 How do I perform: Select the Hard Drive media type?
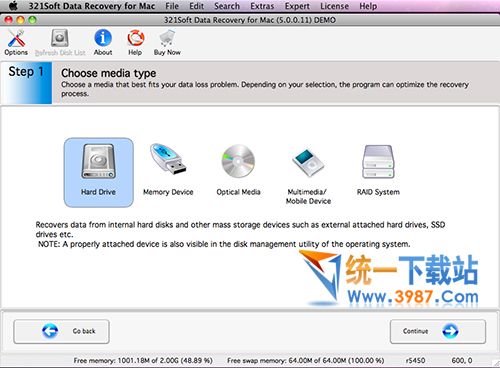click(x=99, y=172)
